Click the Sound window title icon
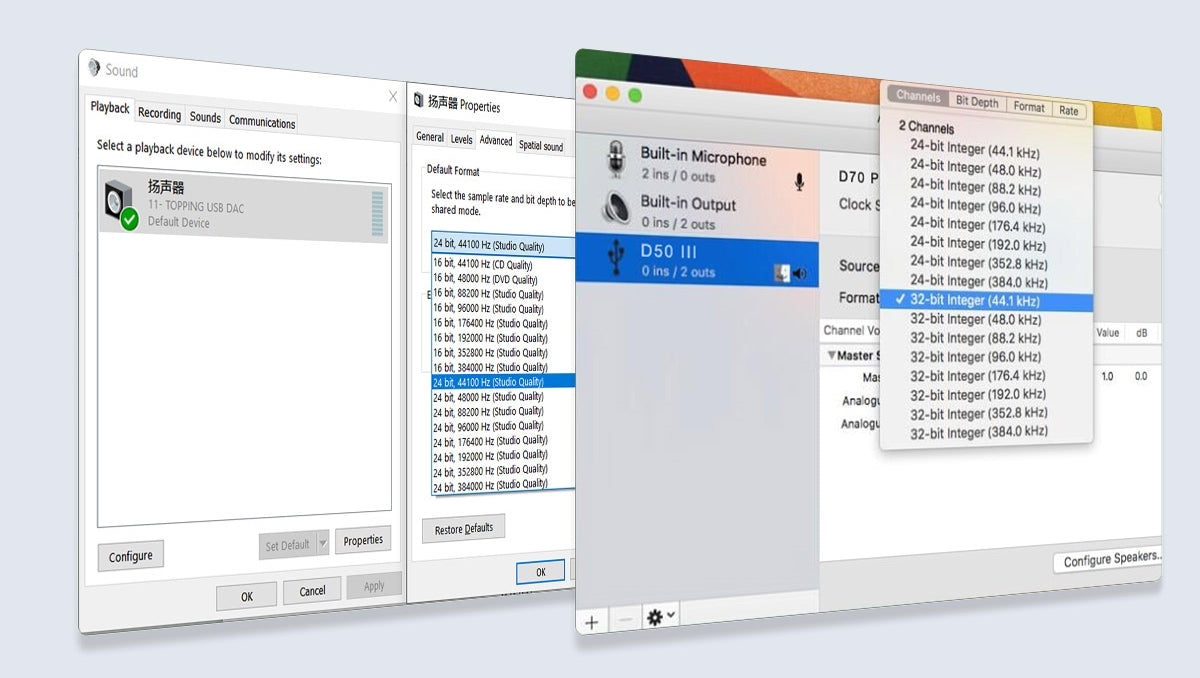This screenshot has width=1200, height=678. (x=95, y=68)
